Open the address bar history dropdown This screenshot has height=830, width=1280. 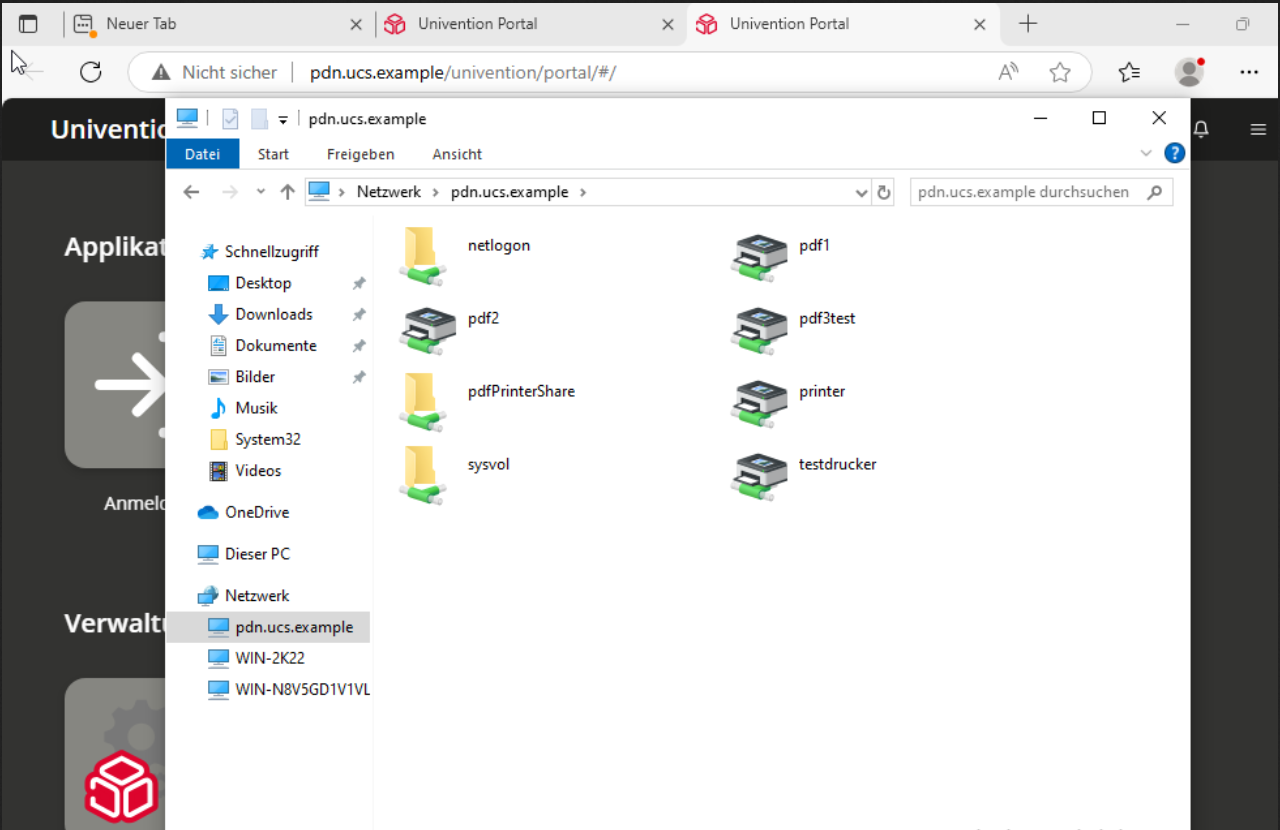click(862, 192)
